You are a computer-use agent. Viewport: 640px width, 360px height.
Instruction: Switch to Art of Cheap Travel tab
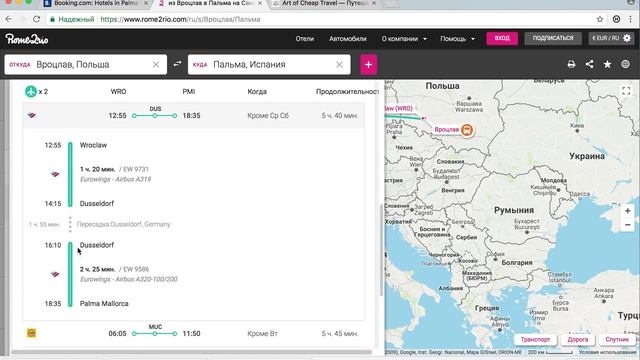(325, 3)
